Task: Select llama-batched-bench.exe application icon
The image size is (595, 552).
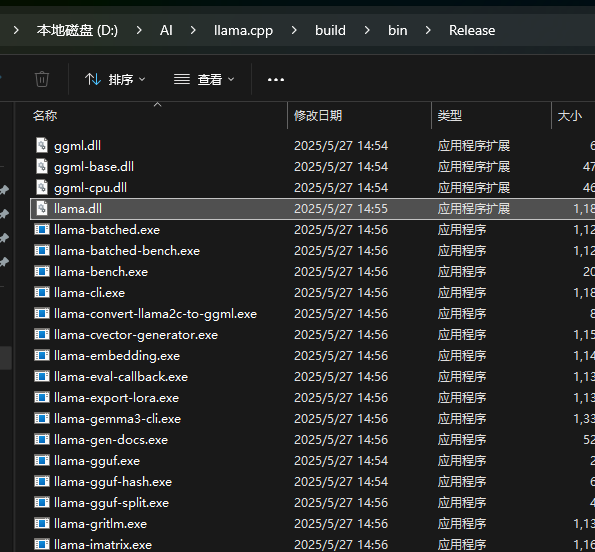Action: 42,250
